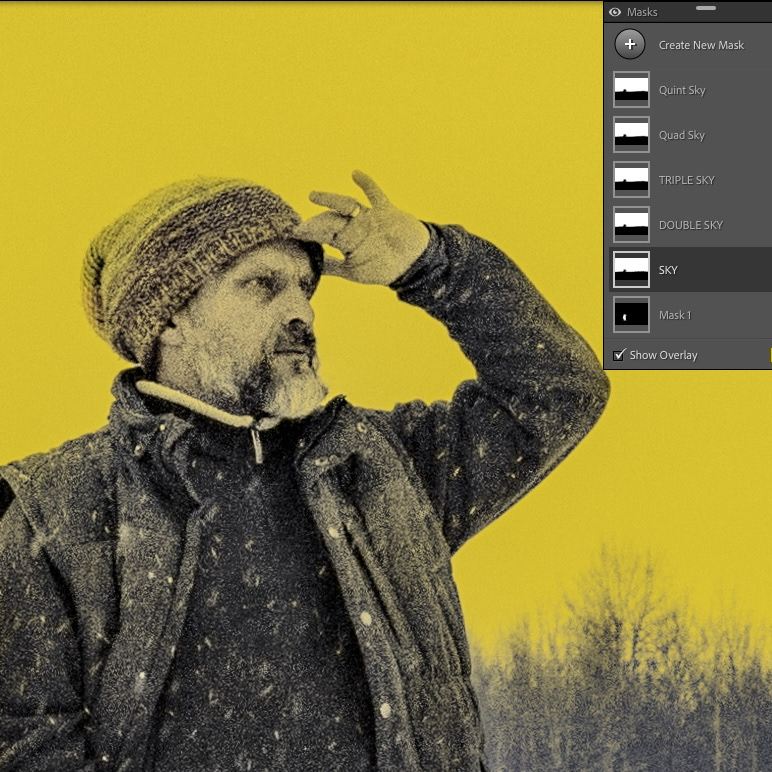The width and height of the screenshot is (772, 772).
Task: Select the DOUBLE SKY mask thumbnail
Action: tap(631, 225)
